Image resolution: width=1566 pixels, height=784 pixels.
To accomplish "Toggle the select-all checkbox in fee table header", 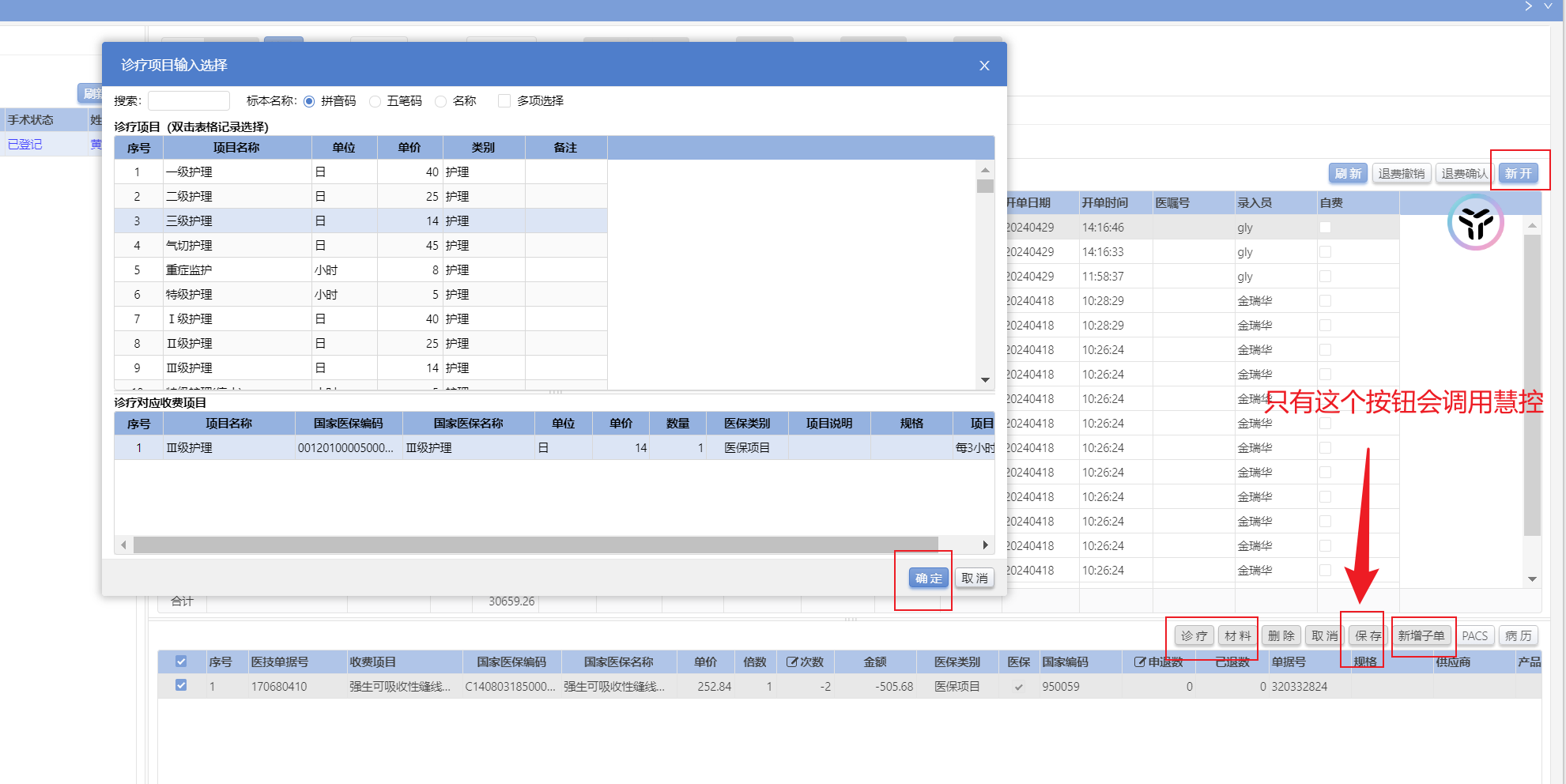I will click(181, 661).
